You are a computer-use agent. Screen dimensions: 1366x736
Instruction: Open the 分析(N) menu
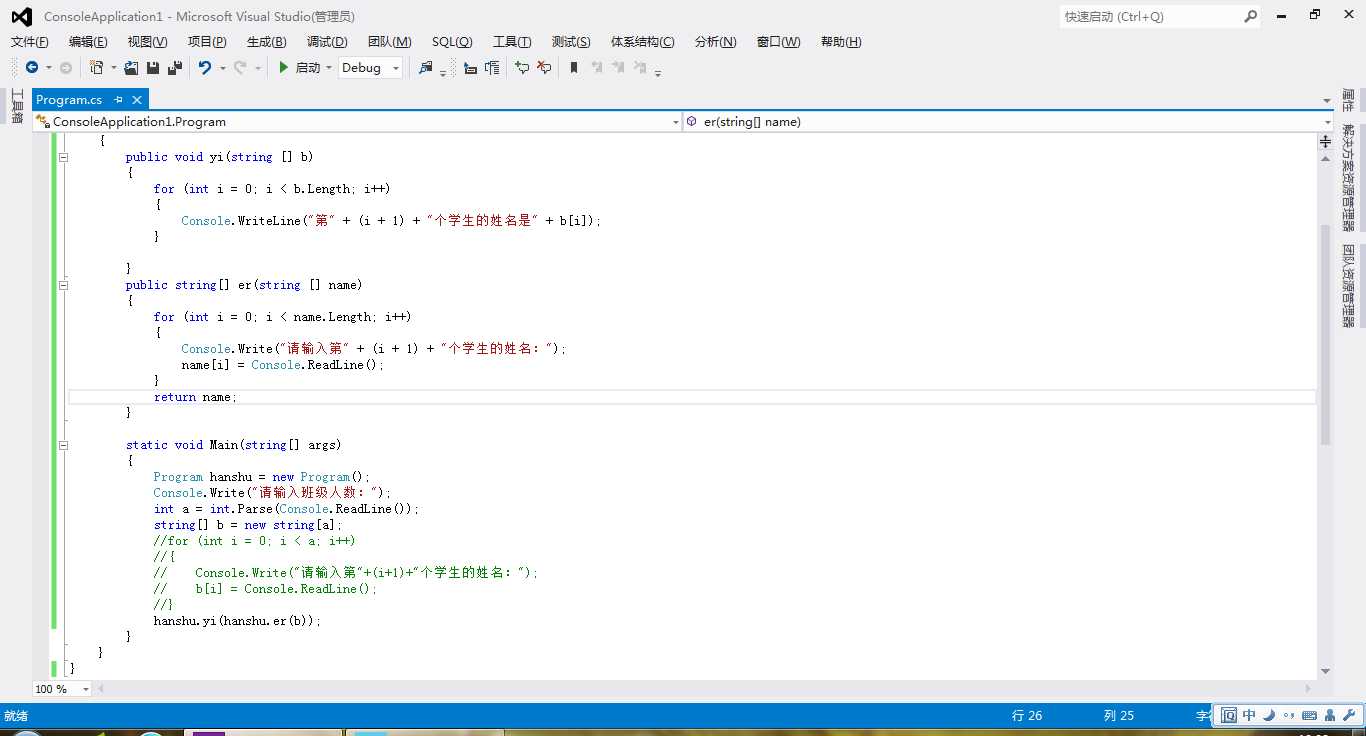(715, 41)
